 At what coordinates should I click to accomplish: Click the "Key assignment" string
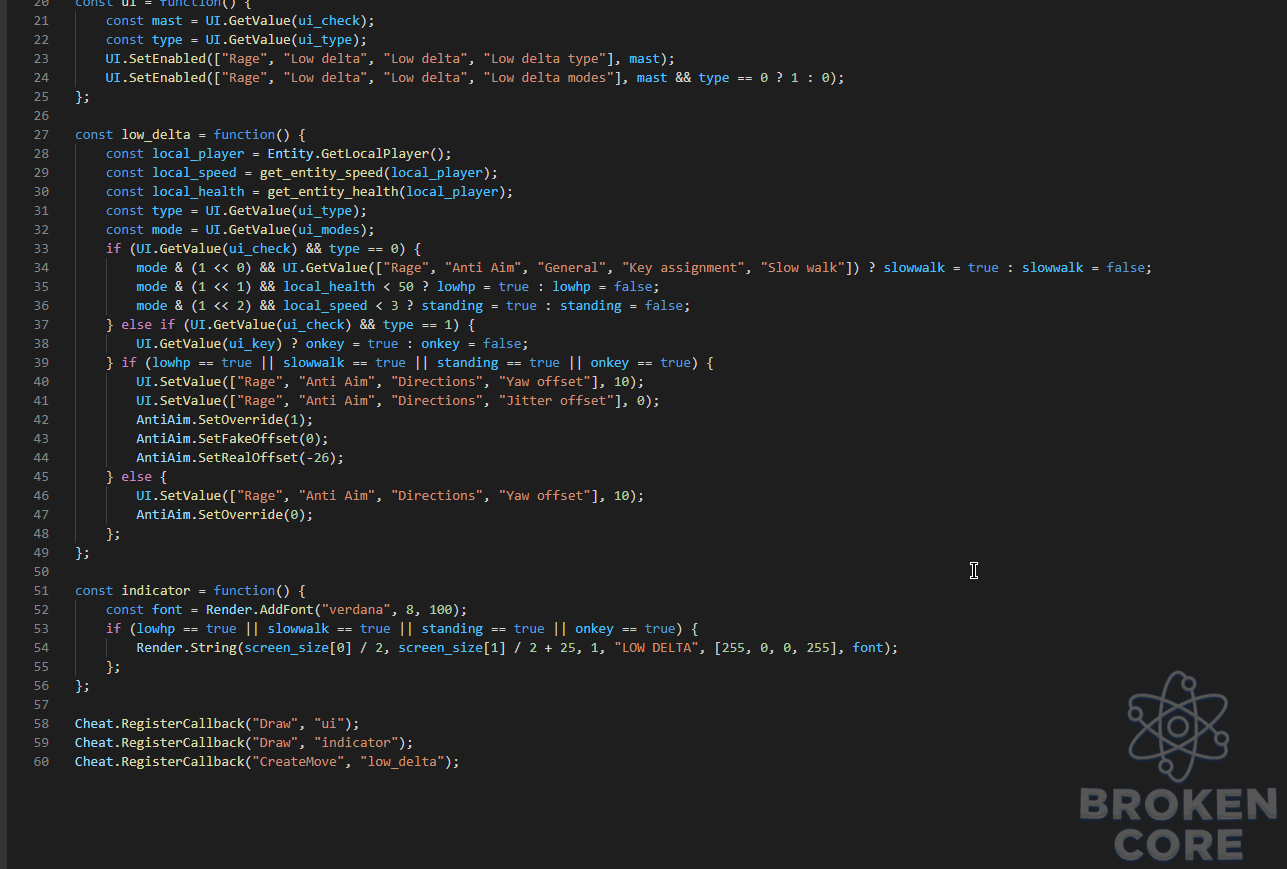tap(683, 268)
